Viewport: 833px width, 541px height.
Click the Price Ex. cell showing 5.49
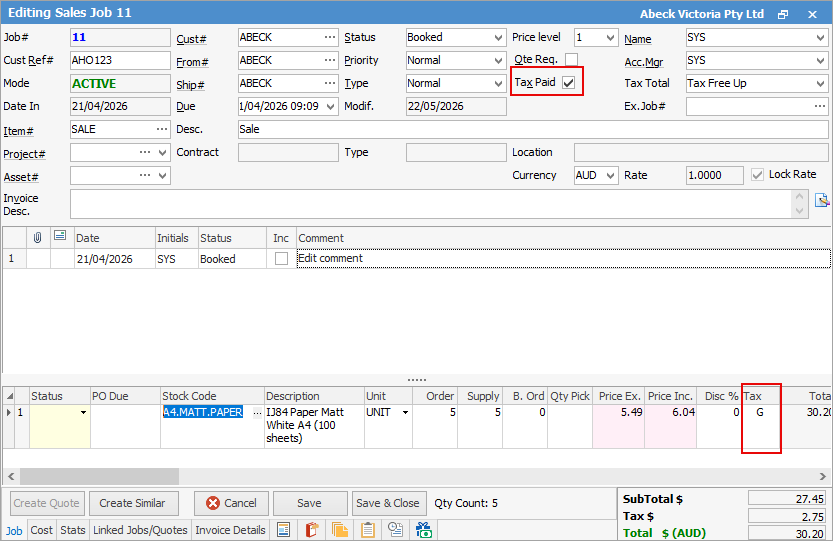(x=618, y=426)
